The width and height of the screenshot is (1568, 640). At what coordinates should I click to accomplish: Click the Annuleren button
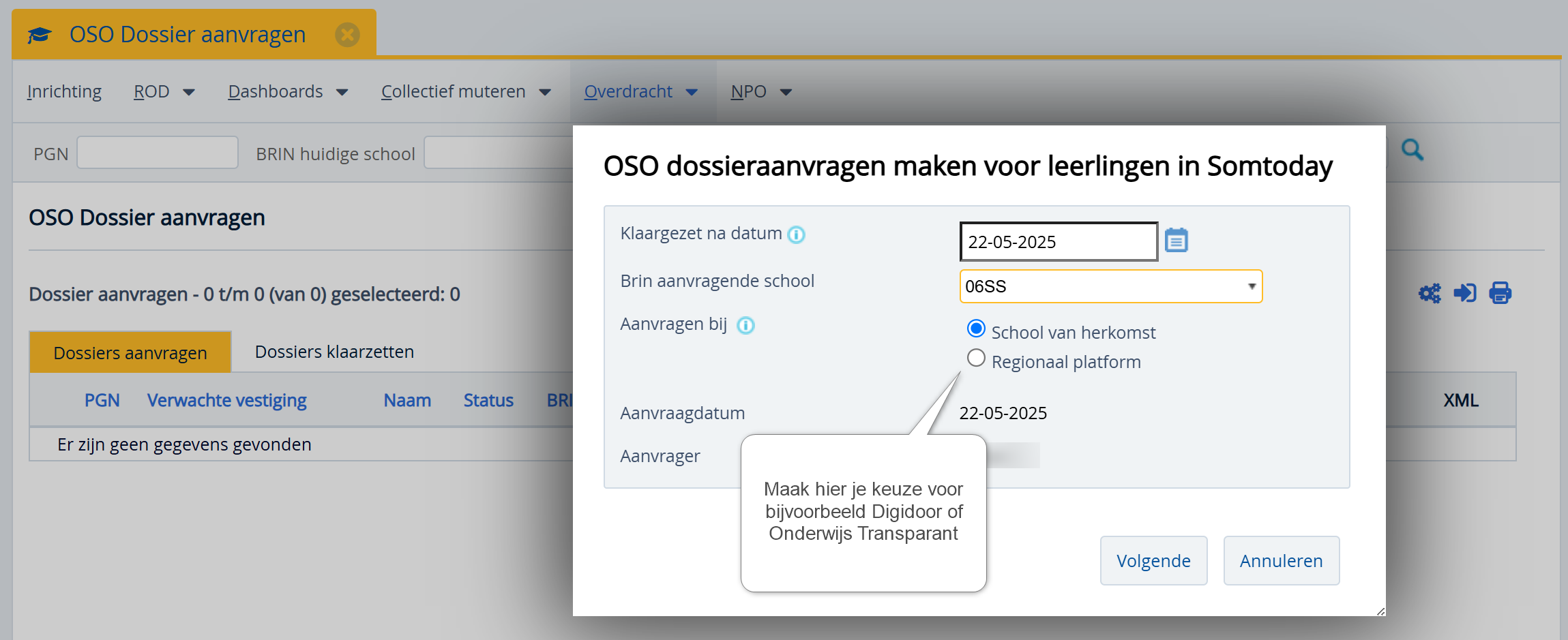pyautogui.click(x=1281, y=561)
